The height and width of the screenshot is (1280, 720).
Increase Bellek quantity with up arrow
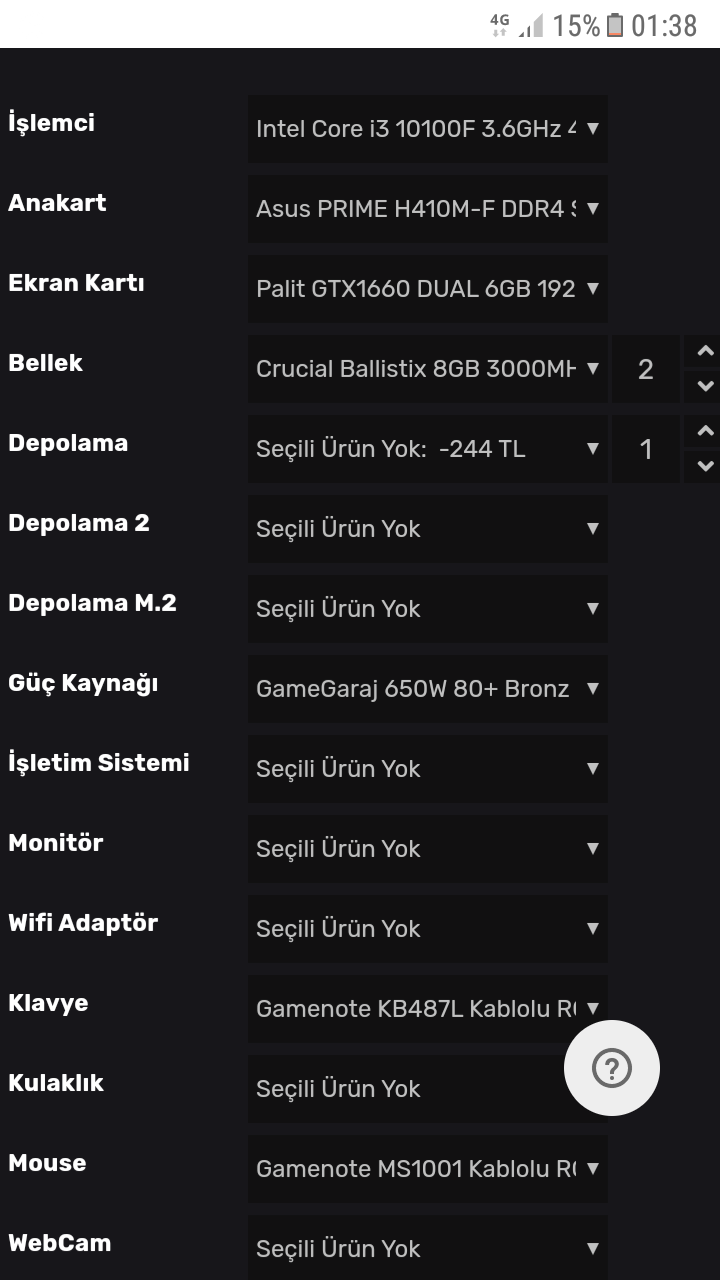click(704, 351)
